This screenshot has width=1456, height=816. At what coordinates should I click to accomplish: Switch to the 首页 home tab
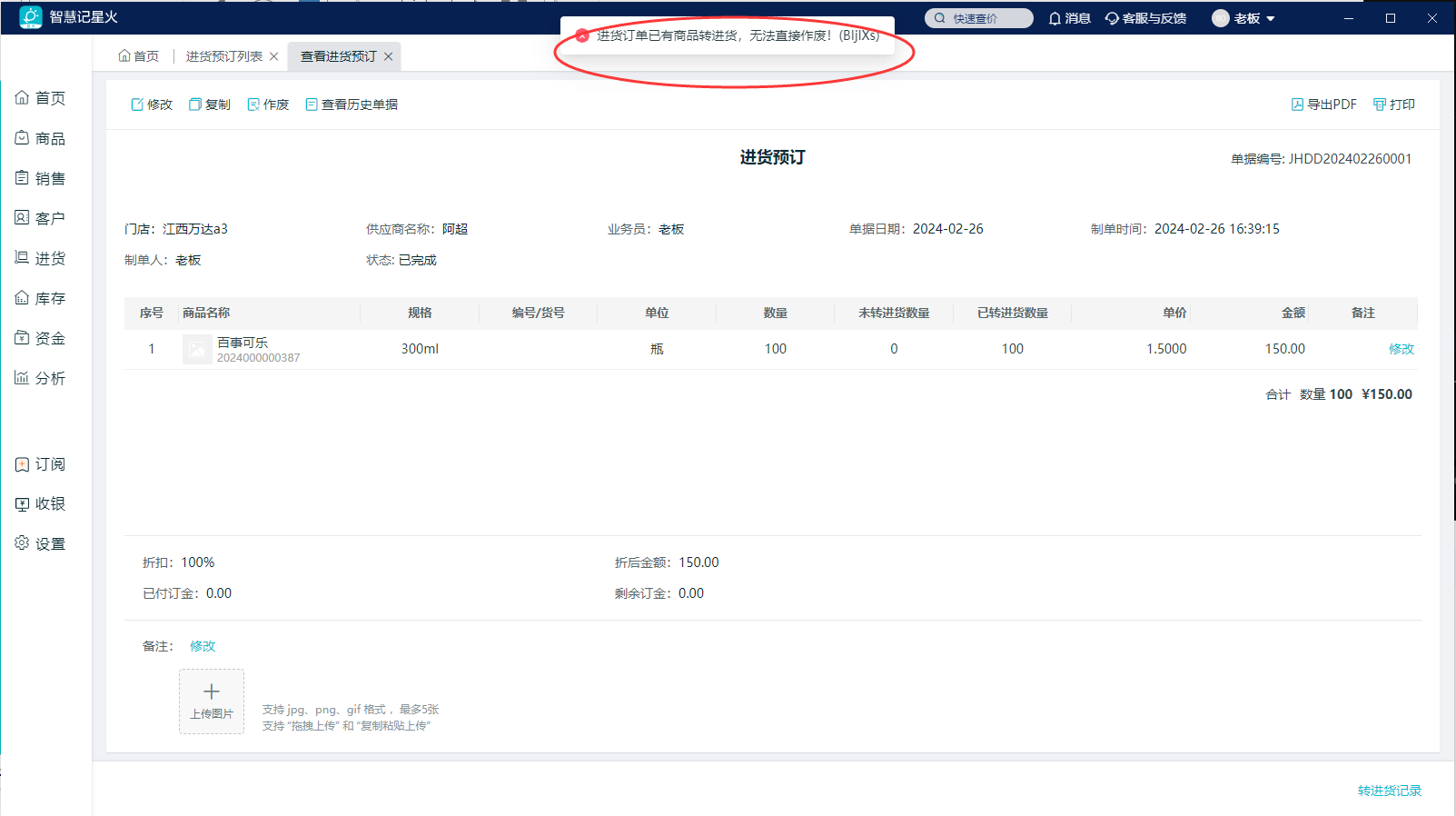pyautogui.click(x=138, y=56)
